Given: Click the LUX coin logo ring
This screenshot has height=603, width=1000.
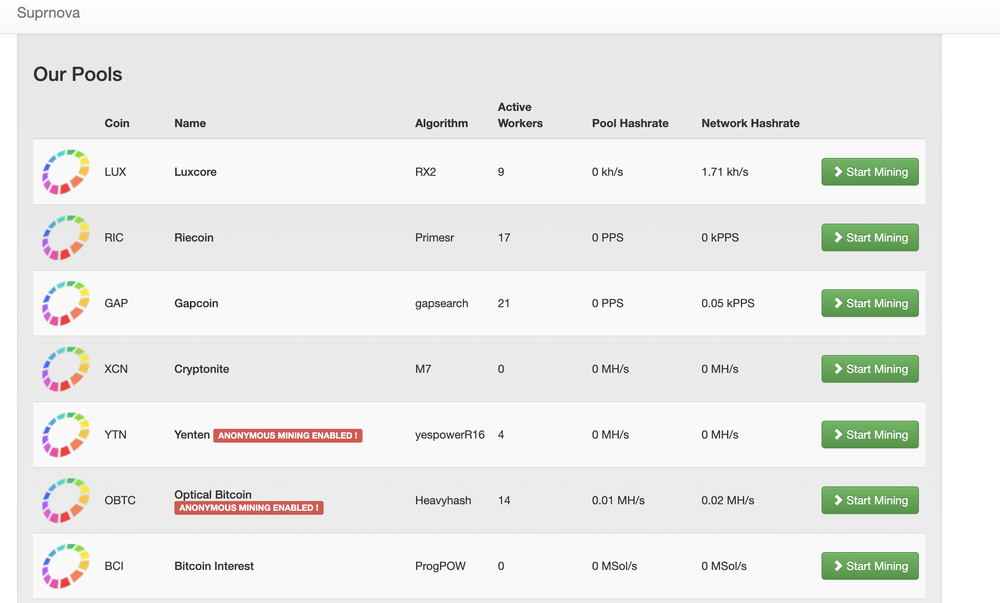Looking at the screenshot, I should coord(66,171).
